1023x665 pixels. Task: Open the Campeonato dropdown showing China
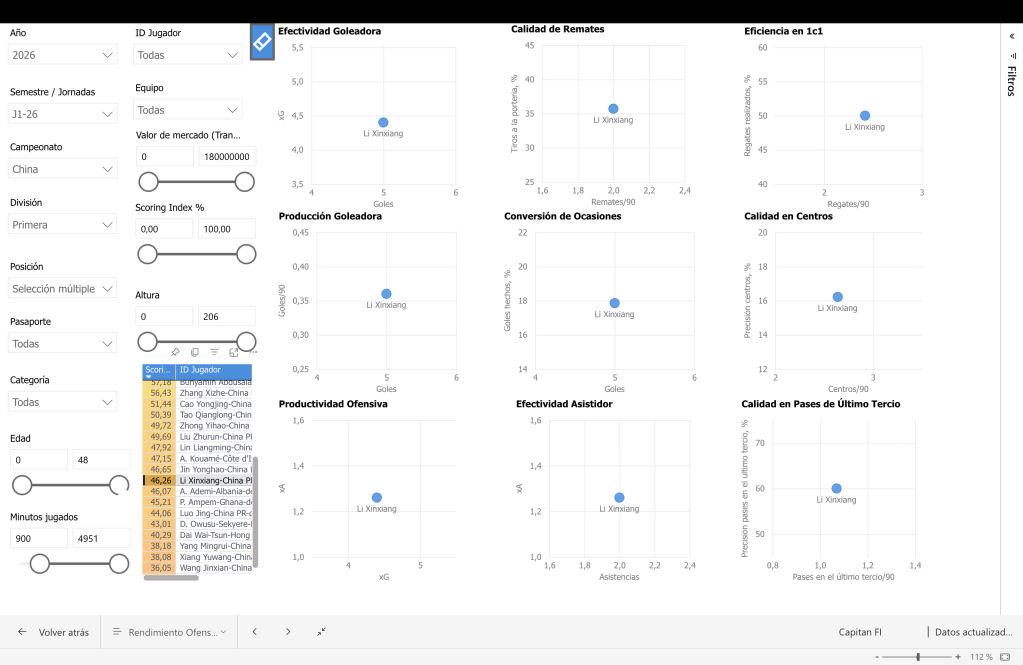pyautogui.click(x=63, y=169)
